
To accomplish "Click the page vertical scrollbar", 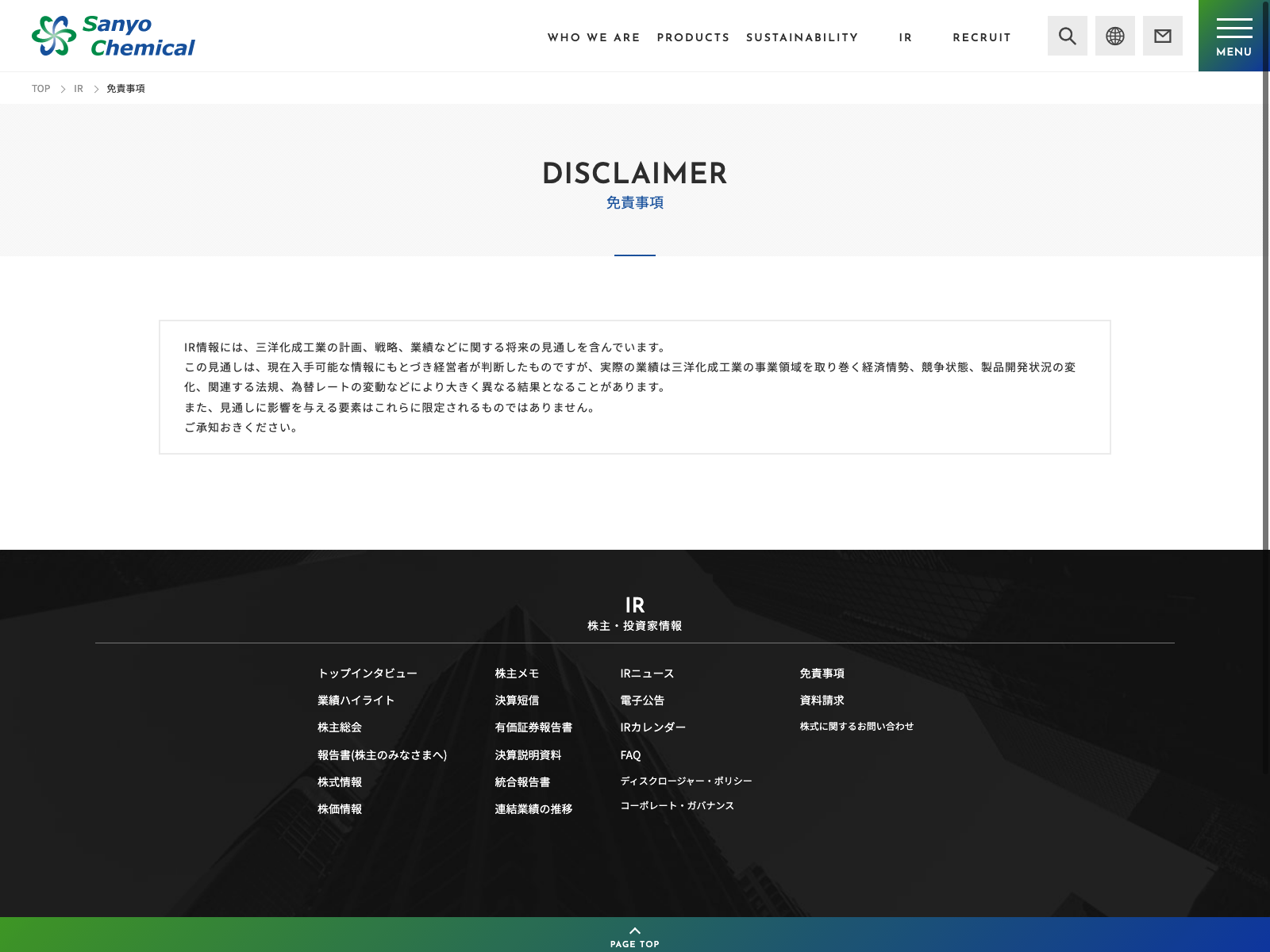I will tap(1266, 317).
